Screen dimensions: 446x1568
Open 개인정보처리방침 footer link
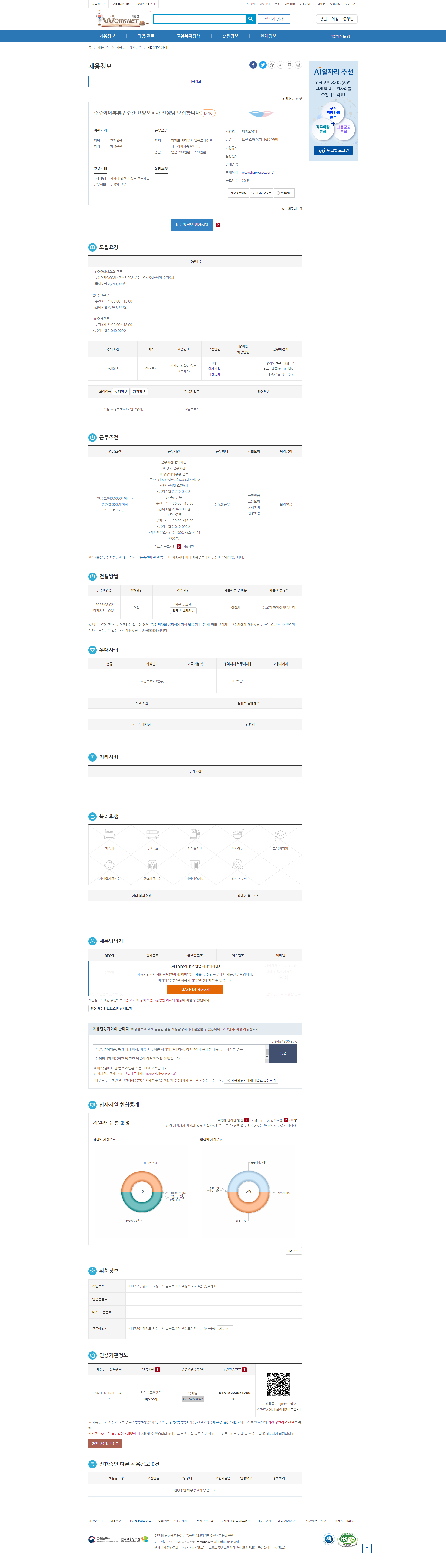click(140, 1521)
